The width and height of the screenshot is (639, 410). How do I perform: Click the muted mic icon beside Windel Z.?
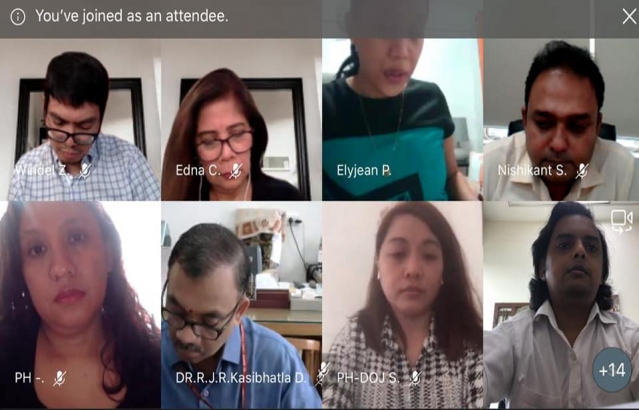coord(85,170)
